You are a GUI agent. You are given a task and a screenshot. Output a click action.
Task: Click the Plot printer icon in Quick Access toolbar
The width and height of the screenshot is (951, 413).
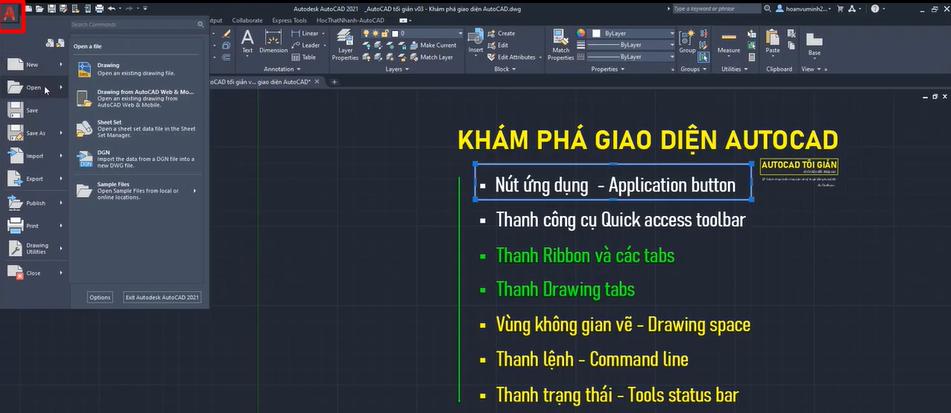99,9
